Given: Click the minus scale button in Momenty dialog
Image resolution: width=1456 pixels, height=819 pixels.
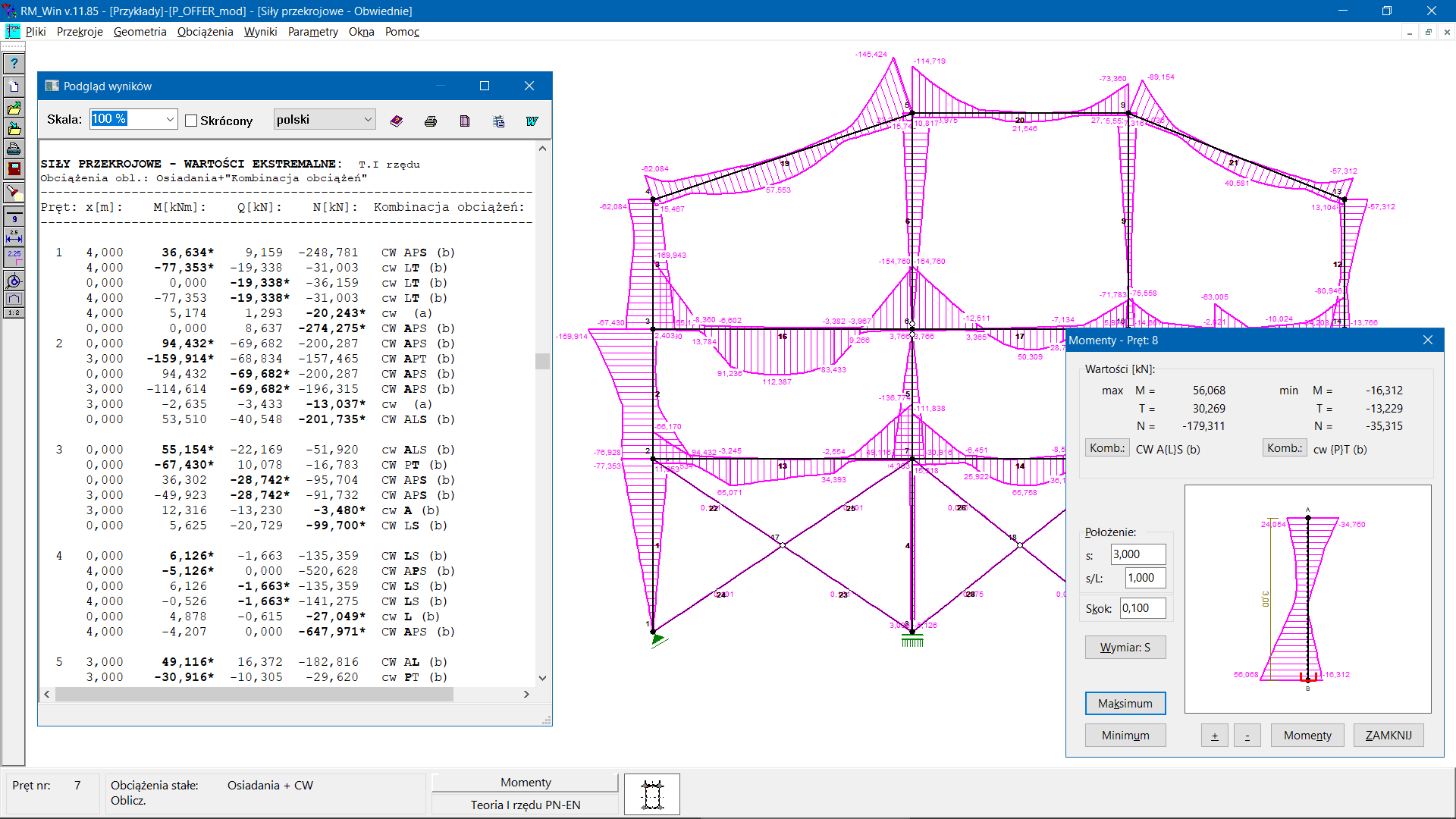Looking at the screenshot, I should (1247, 736).
